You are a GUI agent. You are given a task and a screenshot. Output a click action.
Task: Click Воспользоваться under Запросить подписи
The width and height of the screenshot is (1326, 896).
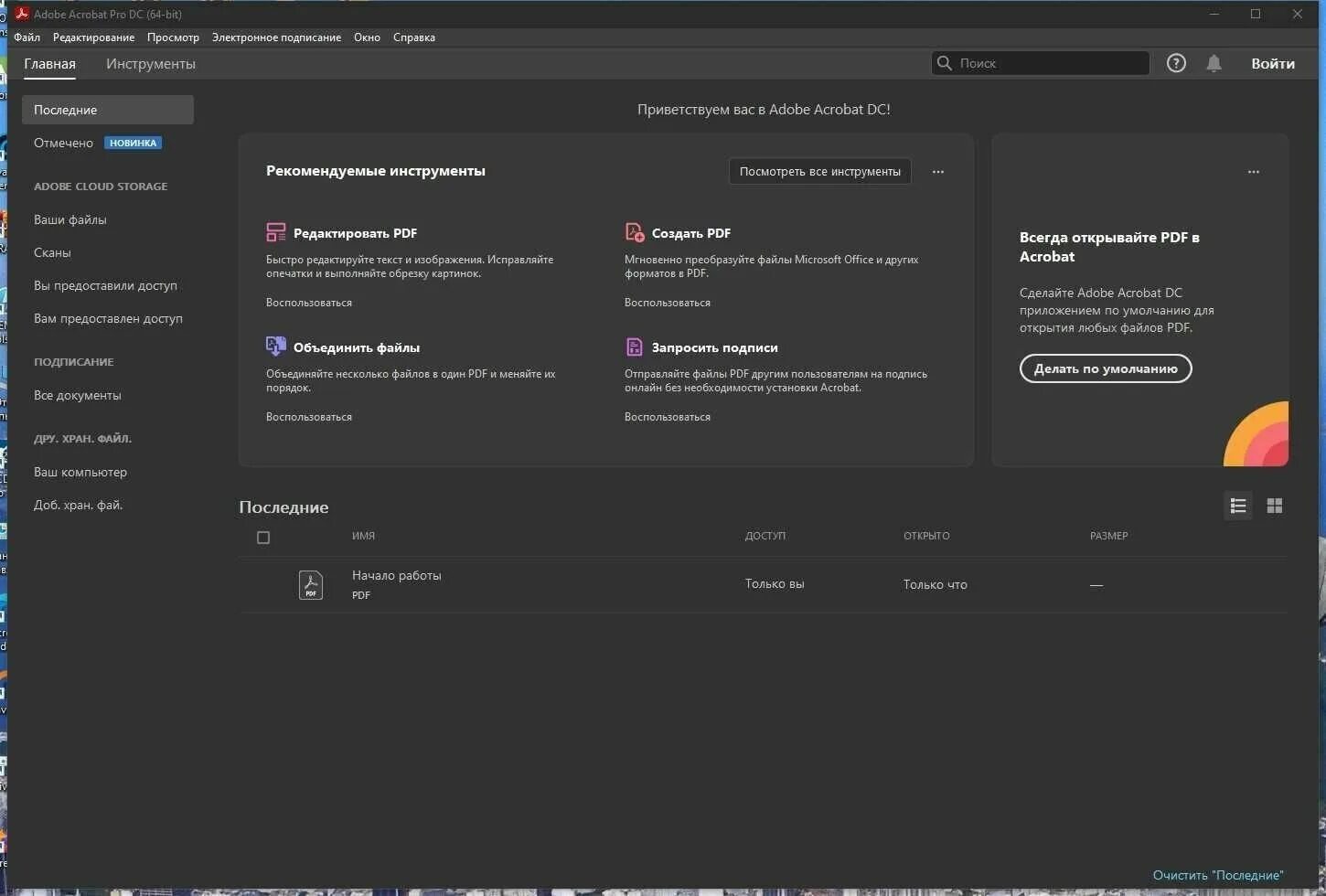[x=668, y=417]
